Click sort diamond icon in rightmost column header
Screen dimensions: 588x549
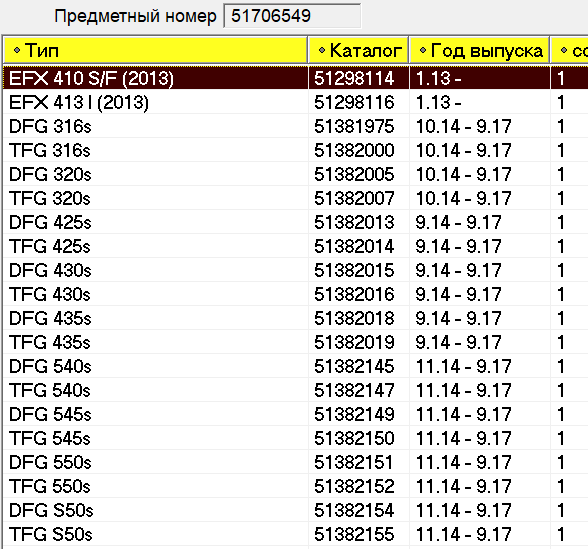[564, 50]
